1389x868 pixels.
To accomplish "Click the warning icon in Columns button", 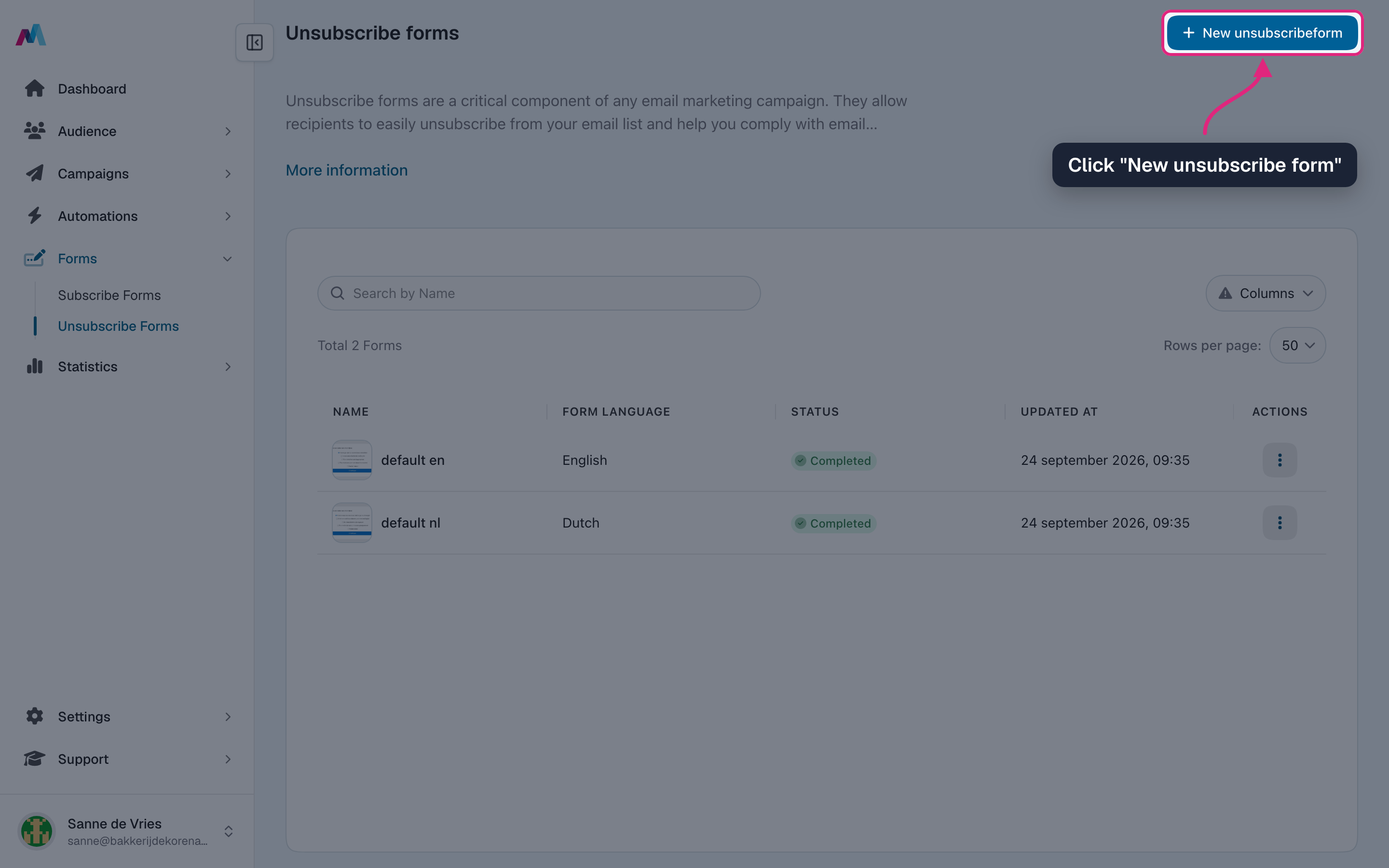I will pos(1225,293).
